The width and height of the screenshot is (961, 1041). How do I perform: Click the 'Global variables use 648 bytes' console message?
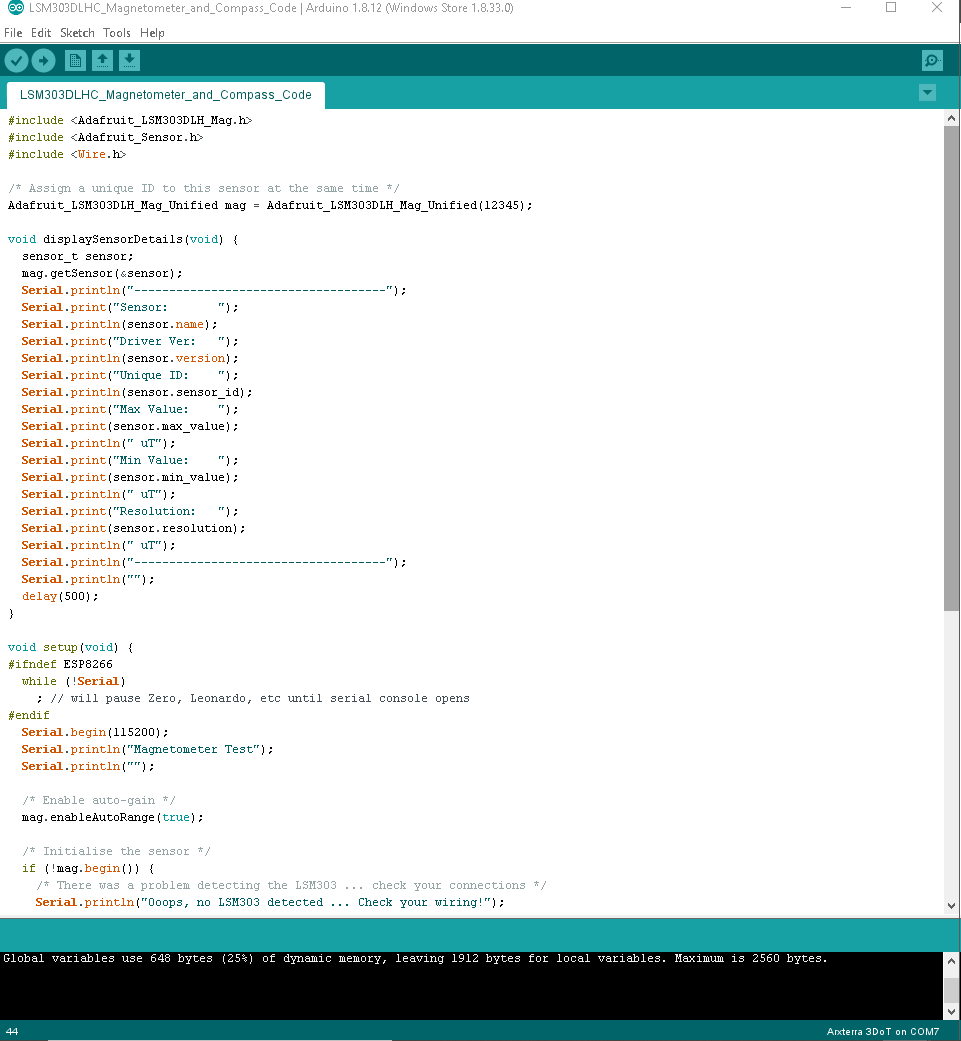tap(415, 959)
